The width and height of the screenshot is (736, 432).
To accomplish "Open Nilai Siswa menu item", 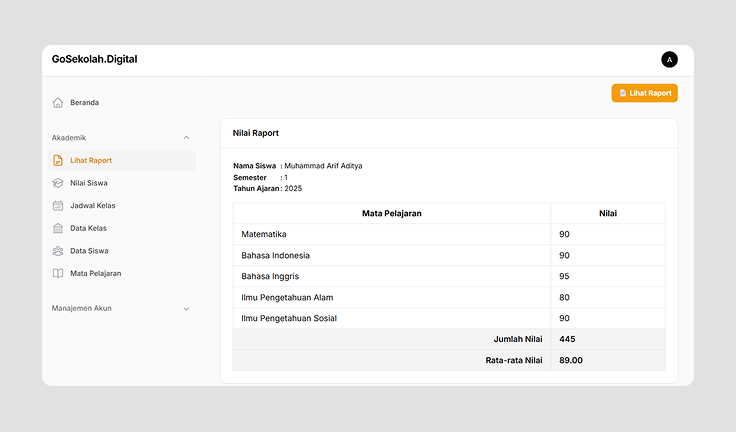I will click(x=89, y=183).
